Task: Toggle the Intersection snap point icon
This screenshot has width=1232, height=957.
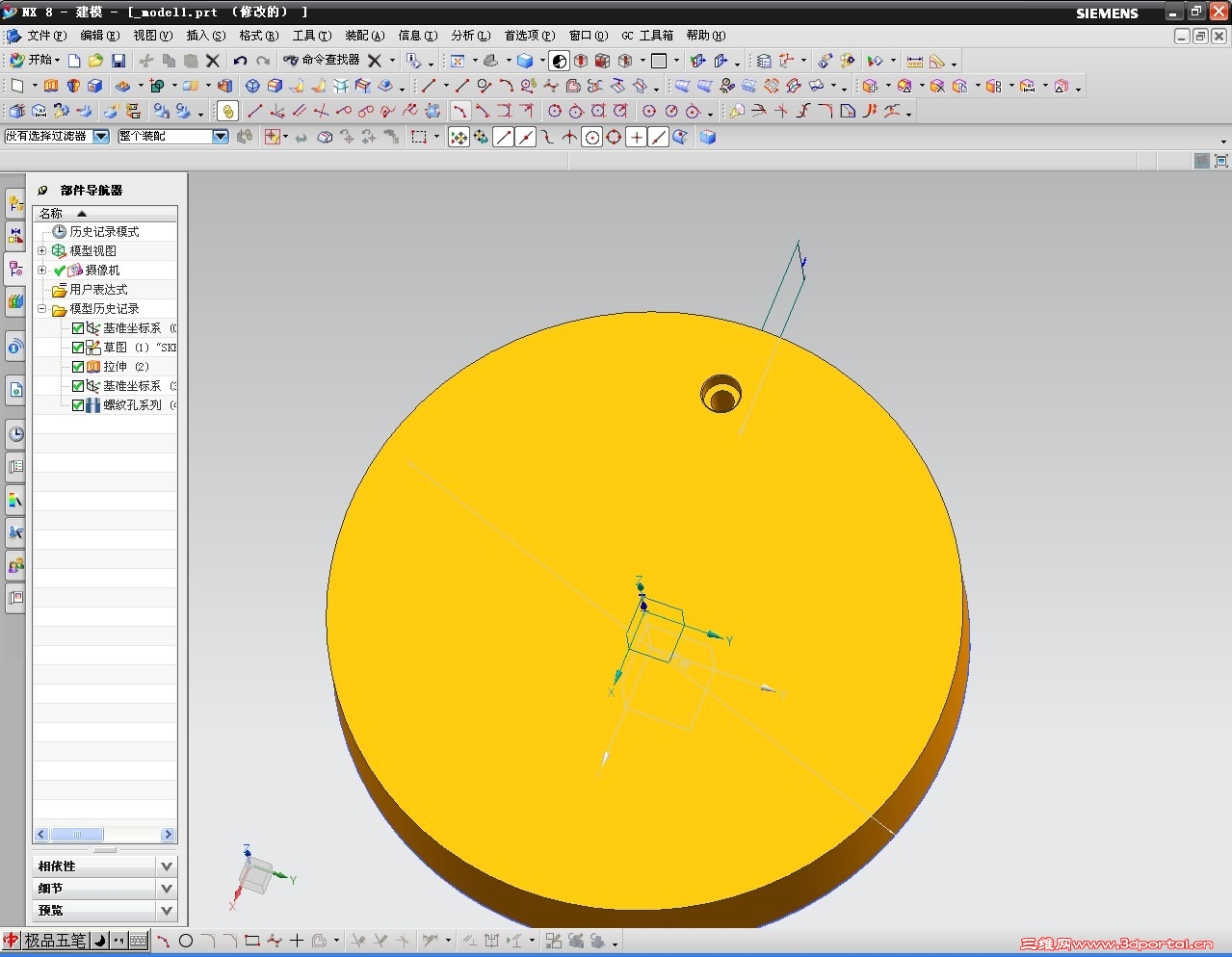Action: [x=570, y=138]
